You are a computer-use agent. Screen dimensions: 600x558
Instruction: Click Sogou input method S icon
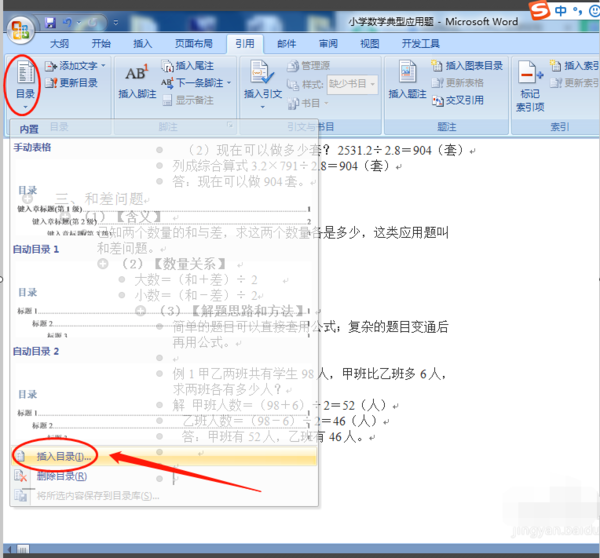tap(540, 10)
